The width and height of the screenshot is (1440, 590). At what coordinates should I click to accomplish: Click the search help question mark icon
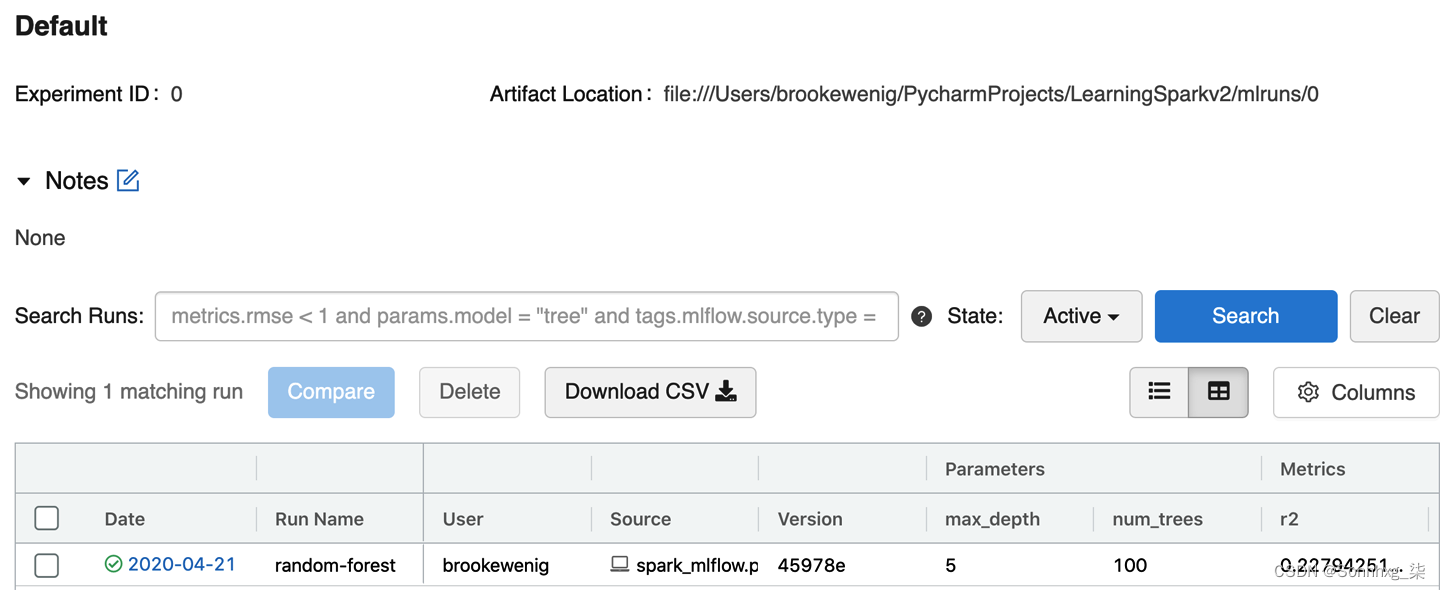point(922,317)
